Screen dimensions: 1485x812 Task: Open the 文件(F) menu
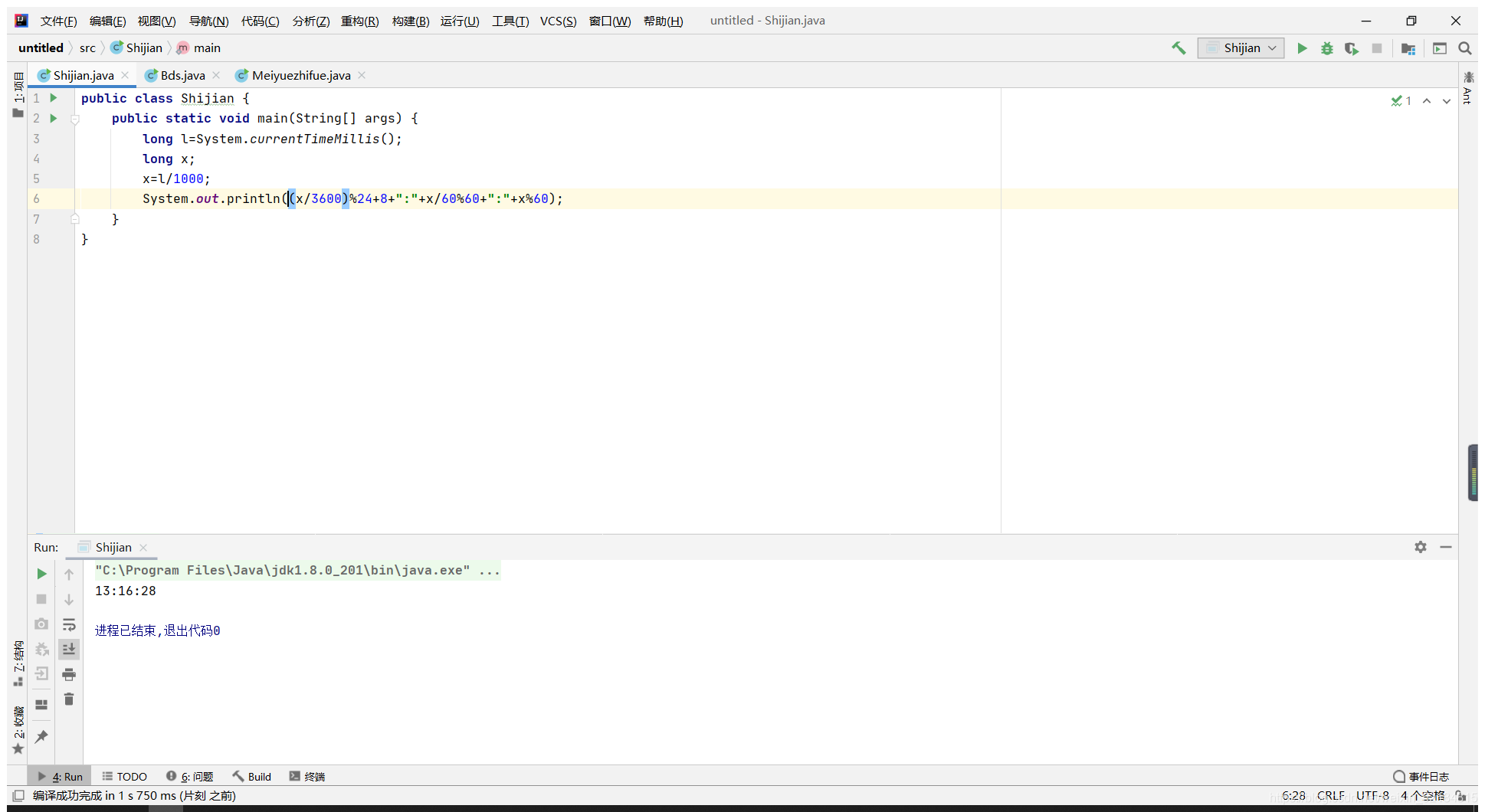(x=58, y=21)
